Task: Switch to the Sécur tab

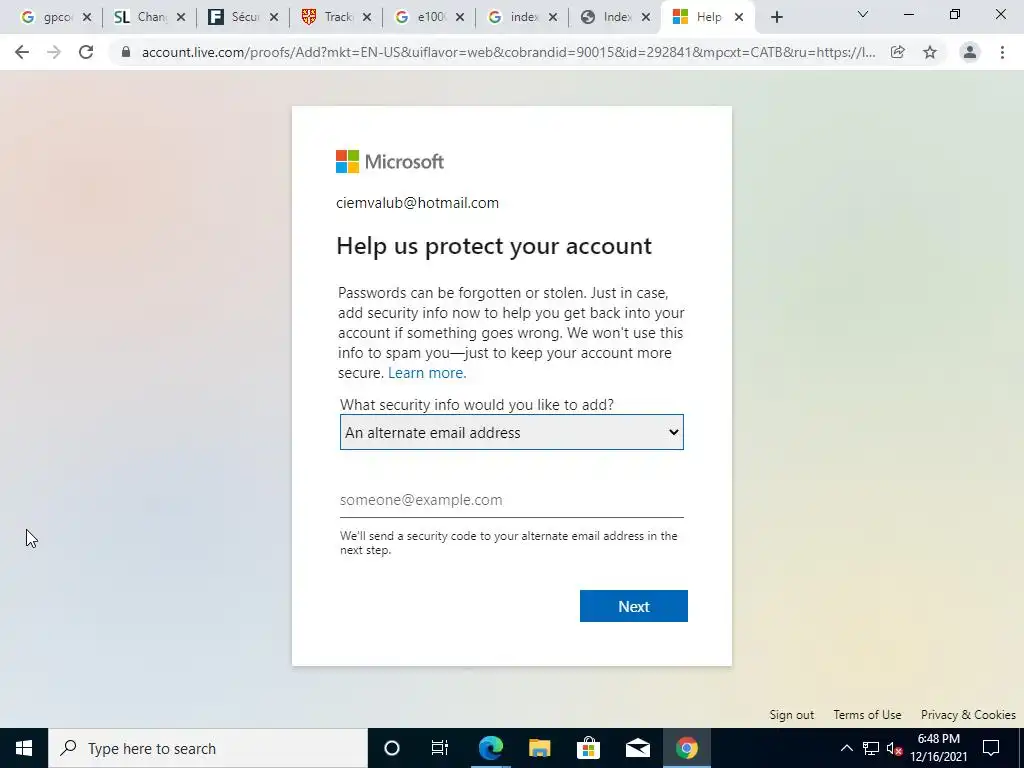Action: pyautogui.click(x=234, y=18)
